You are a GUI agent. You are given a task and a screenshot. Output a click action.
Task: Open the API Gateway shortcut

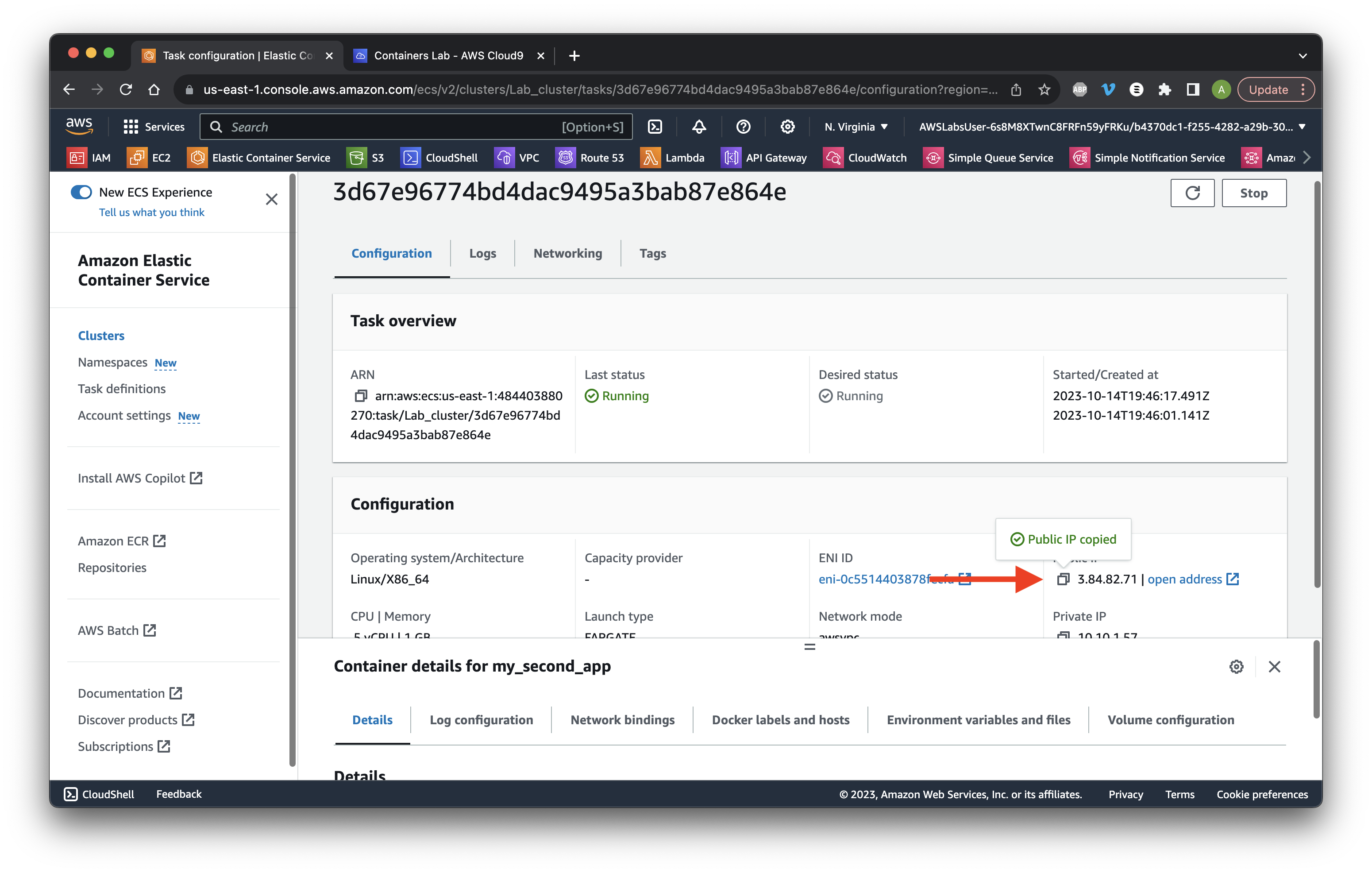pyautogui.click(x=764, y=158)
